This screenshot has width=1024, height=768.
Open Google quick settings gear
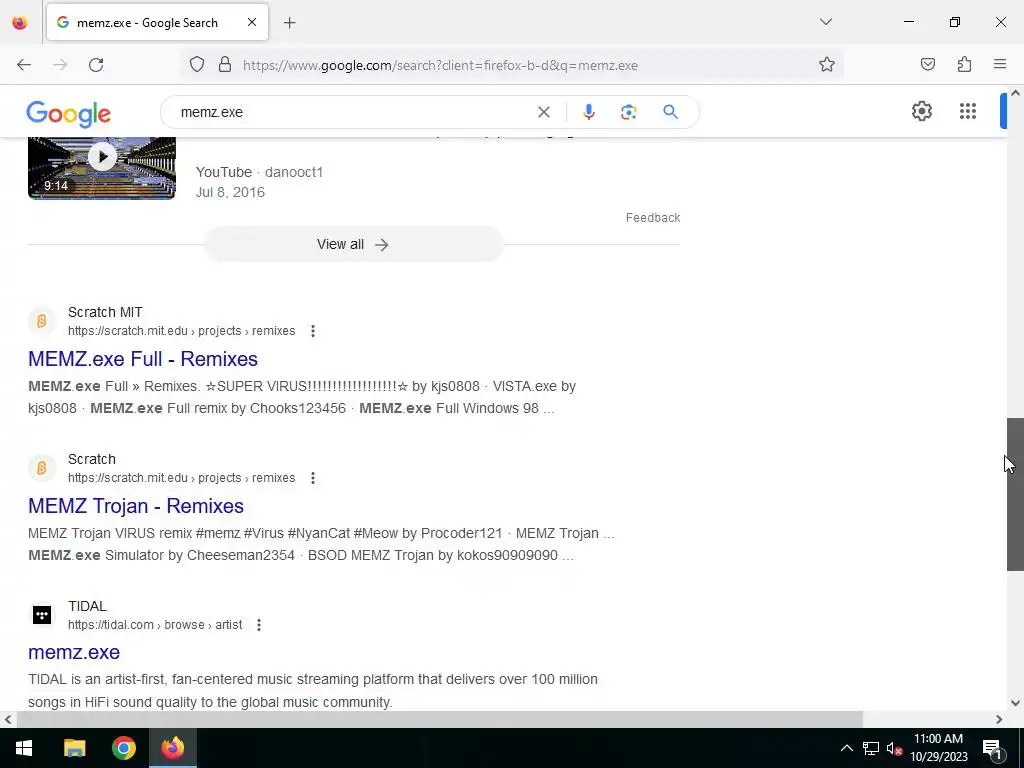[x=921, y=111]
